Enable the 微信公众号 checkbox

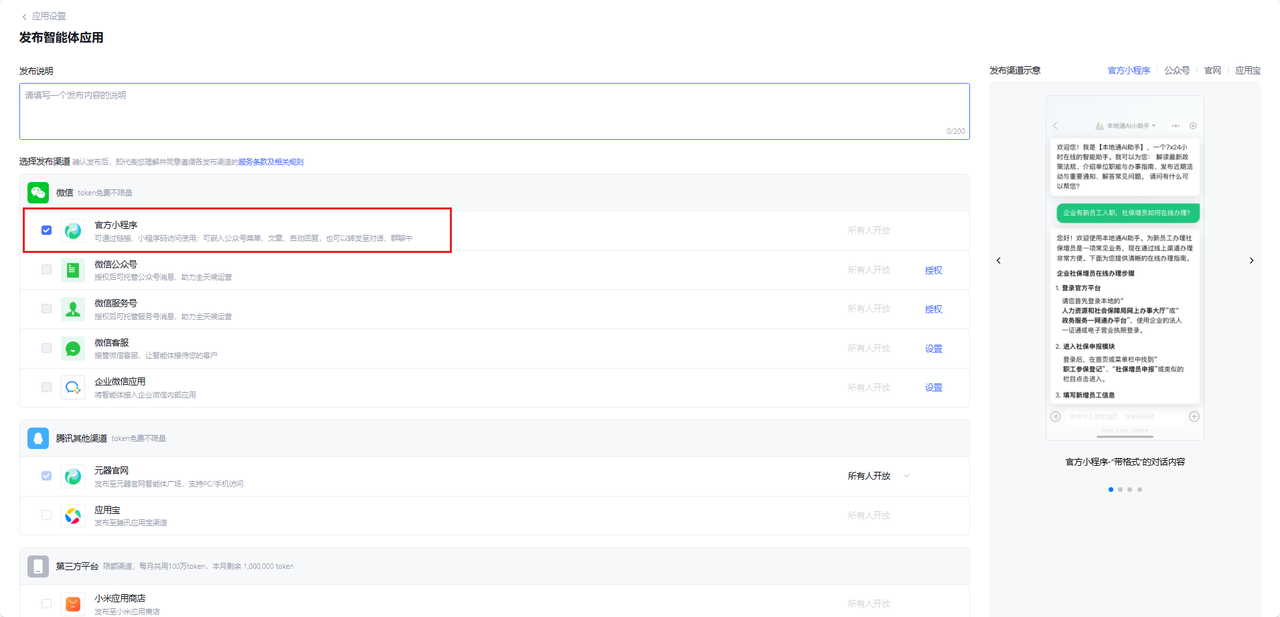click(47, 270)
